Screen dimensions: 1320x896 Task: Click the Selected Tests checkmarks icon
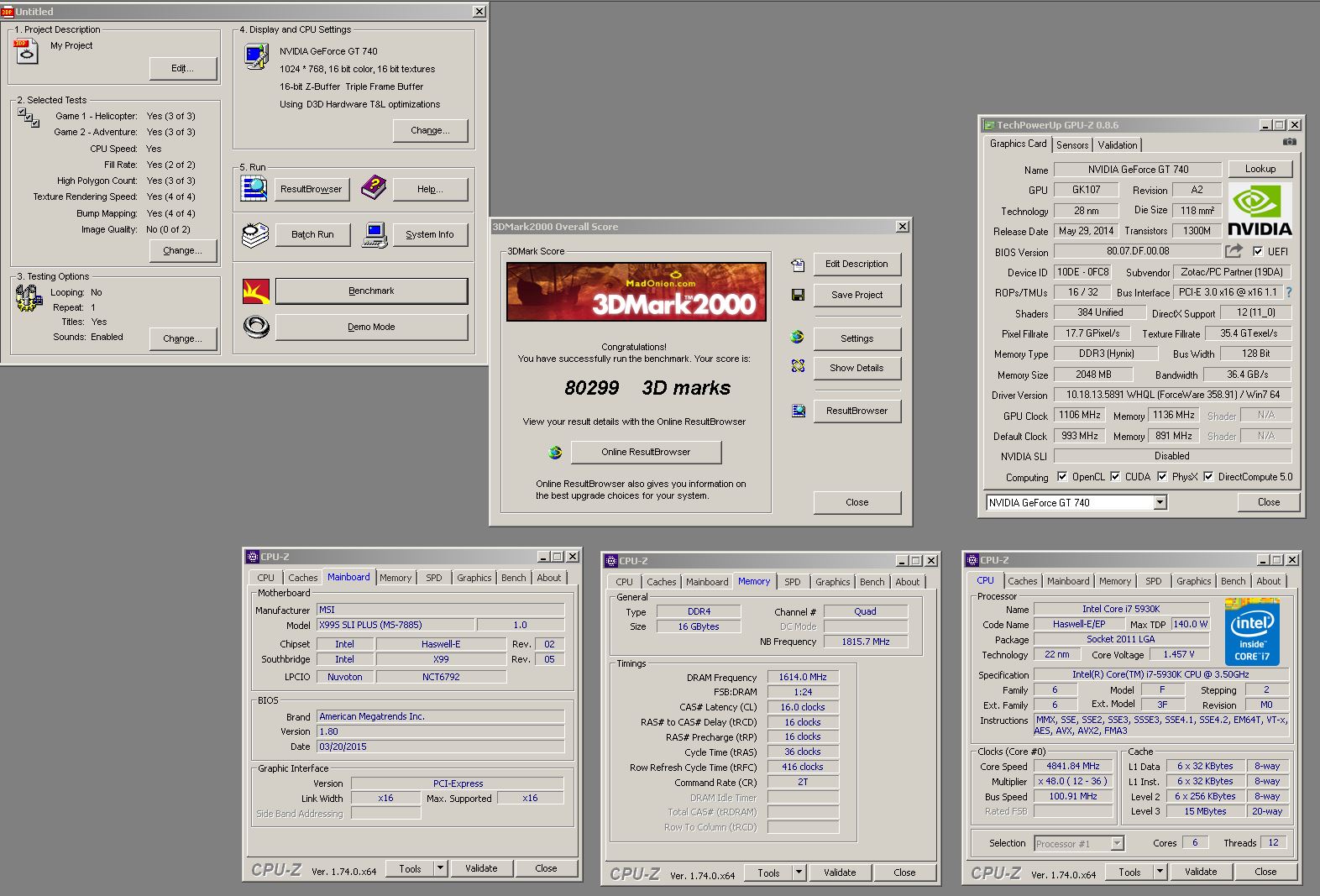point(29,118)
